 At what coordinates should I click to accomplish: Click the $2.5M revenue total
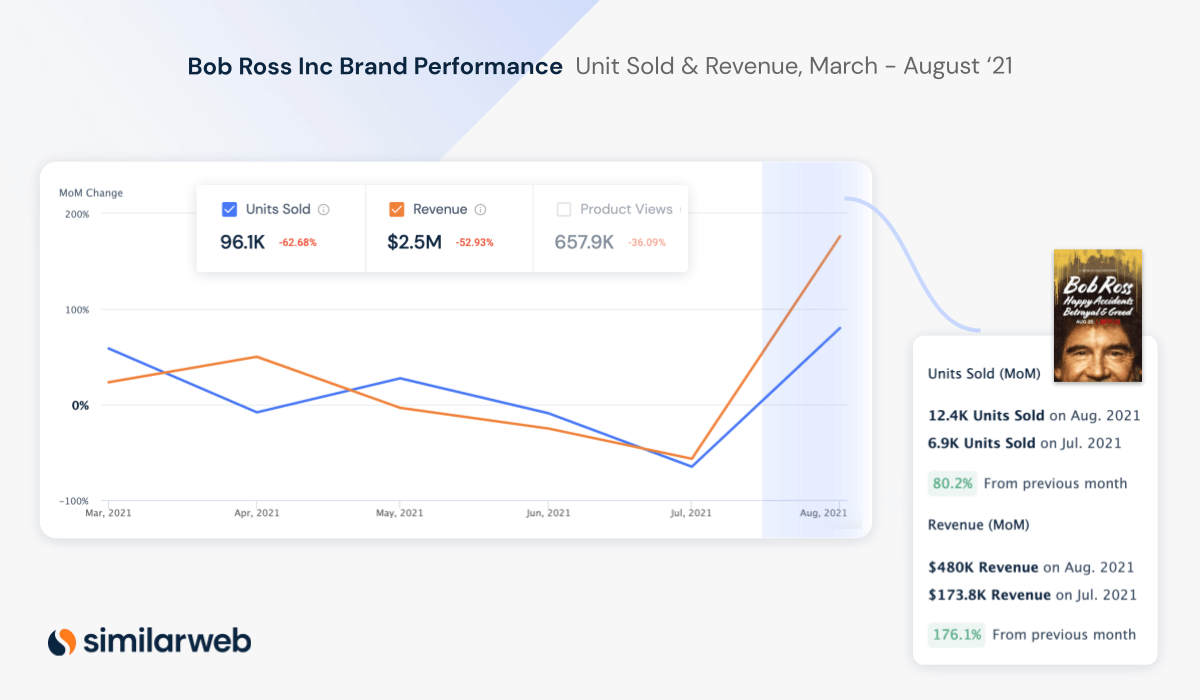click(x=414, y=241)
